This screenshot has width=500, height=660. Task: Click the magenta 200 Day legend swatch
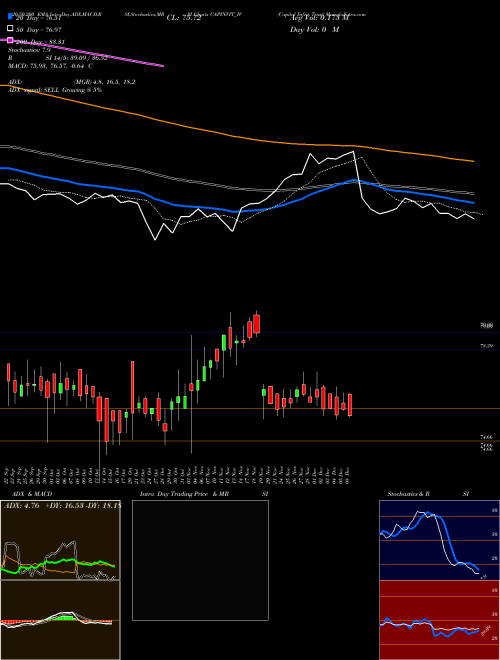point(11,41)
